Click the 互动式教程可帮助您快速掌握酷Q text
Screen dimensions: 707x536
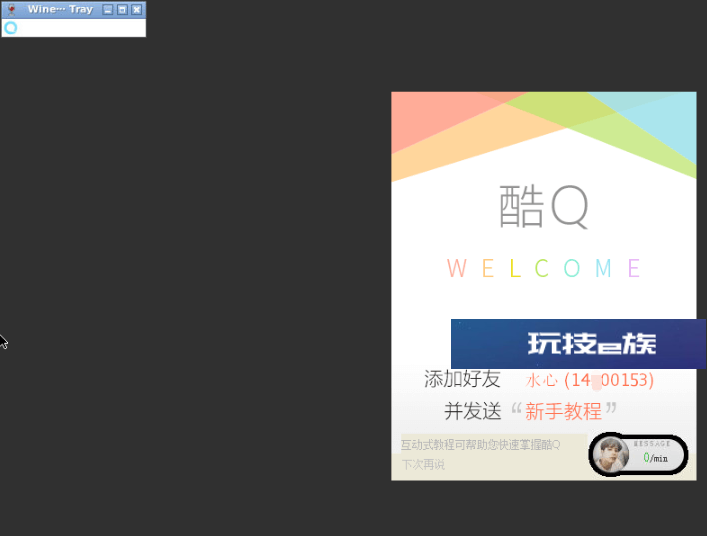coord(481,445)
